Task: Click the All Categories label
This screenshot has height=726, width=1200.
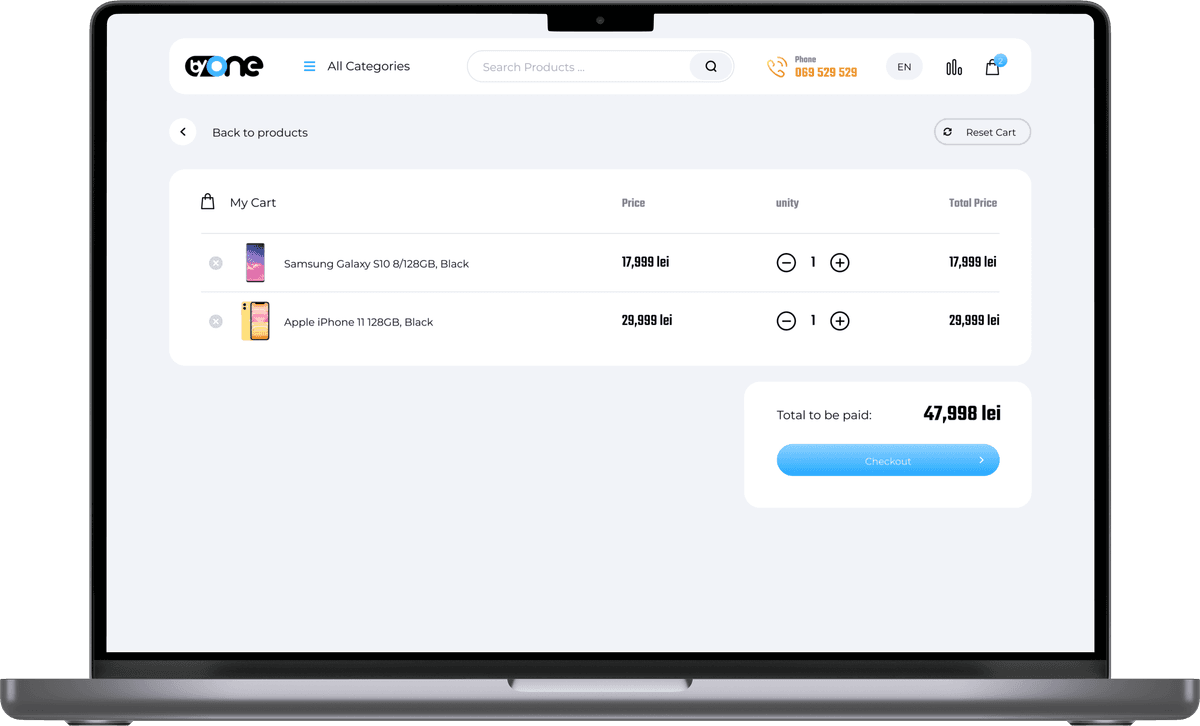Action: click(x=369, y=66)
